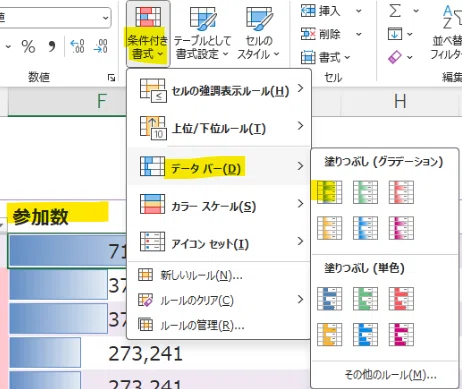462x389 pixels.
Task: Apply comma style format
Action: (x=52, y=46)
